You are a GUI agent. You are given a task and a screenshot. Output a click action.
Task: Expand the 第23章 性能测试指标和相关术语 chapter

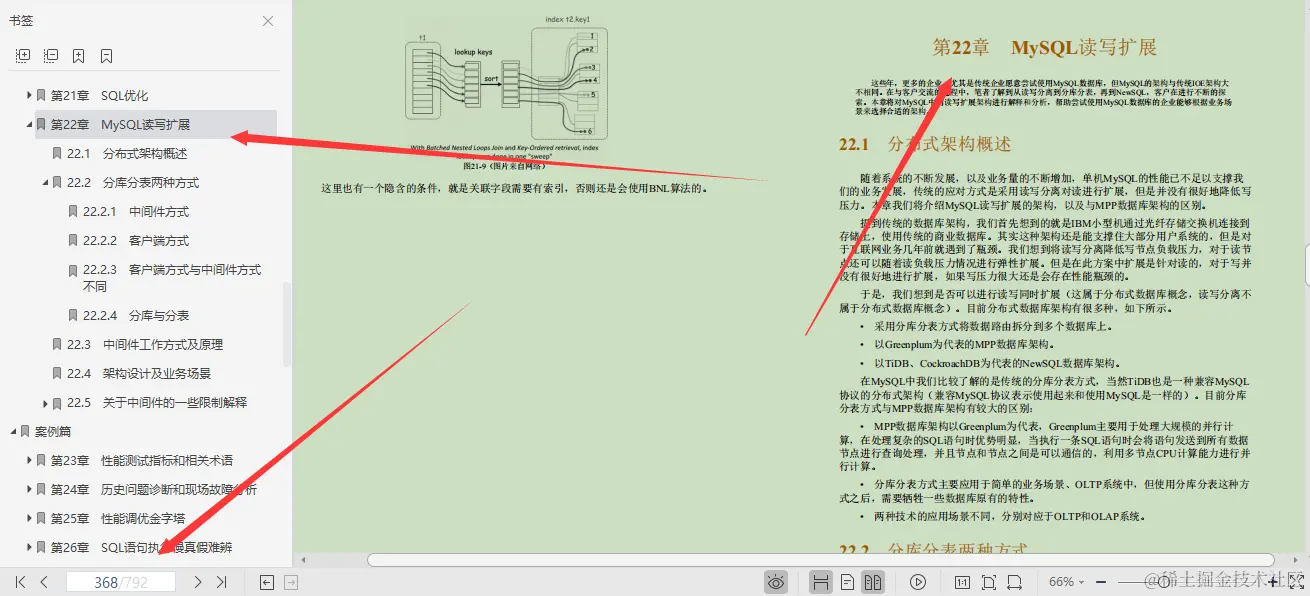pyautogui.click(x=28, y=460)
